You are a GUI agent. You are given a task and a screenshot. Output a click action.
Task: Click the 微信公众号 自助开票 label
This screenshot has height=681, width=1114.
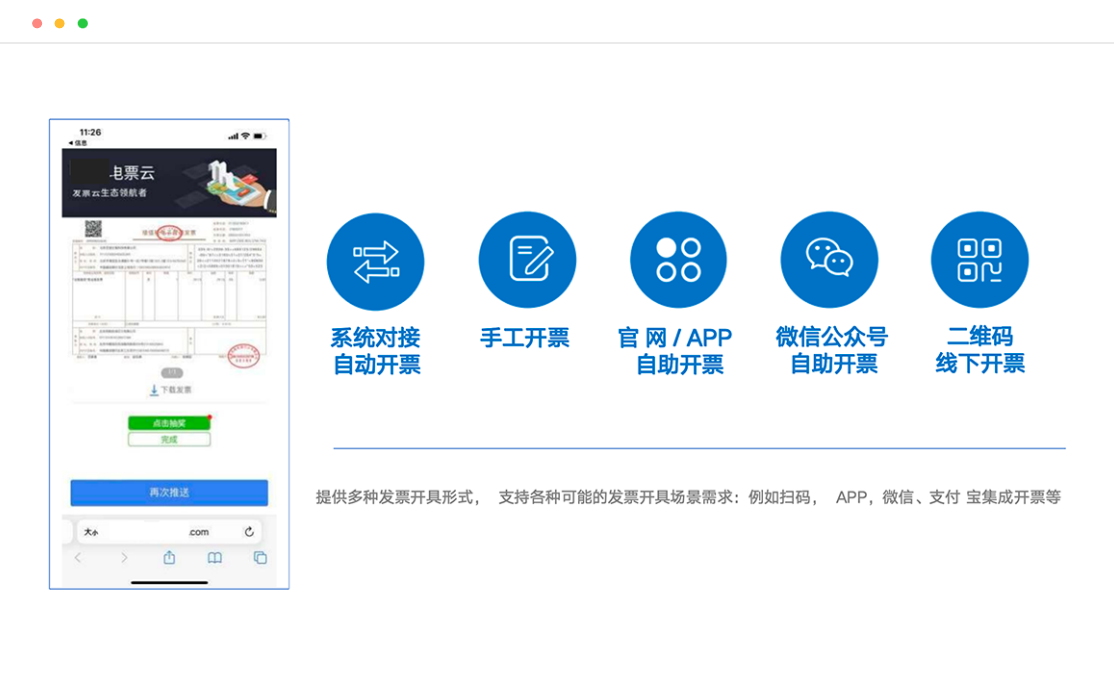(832, 350)
